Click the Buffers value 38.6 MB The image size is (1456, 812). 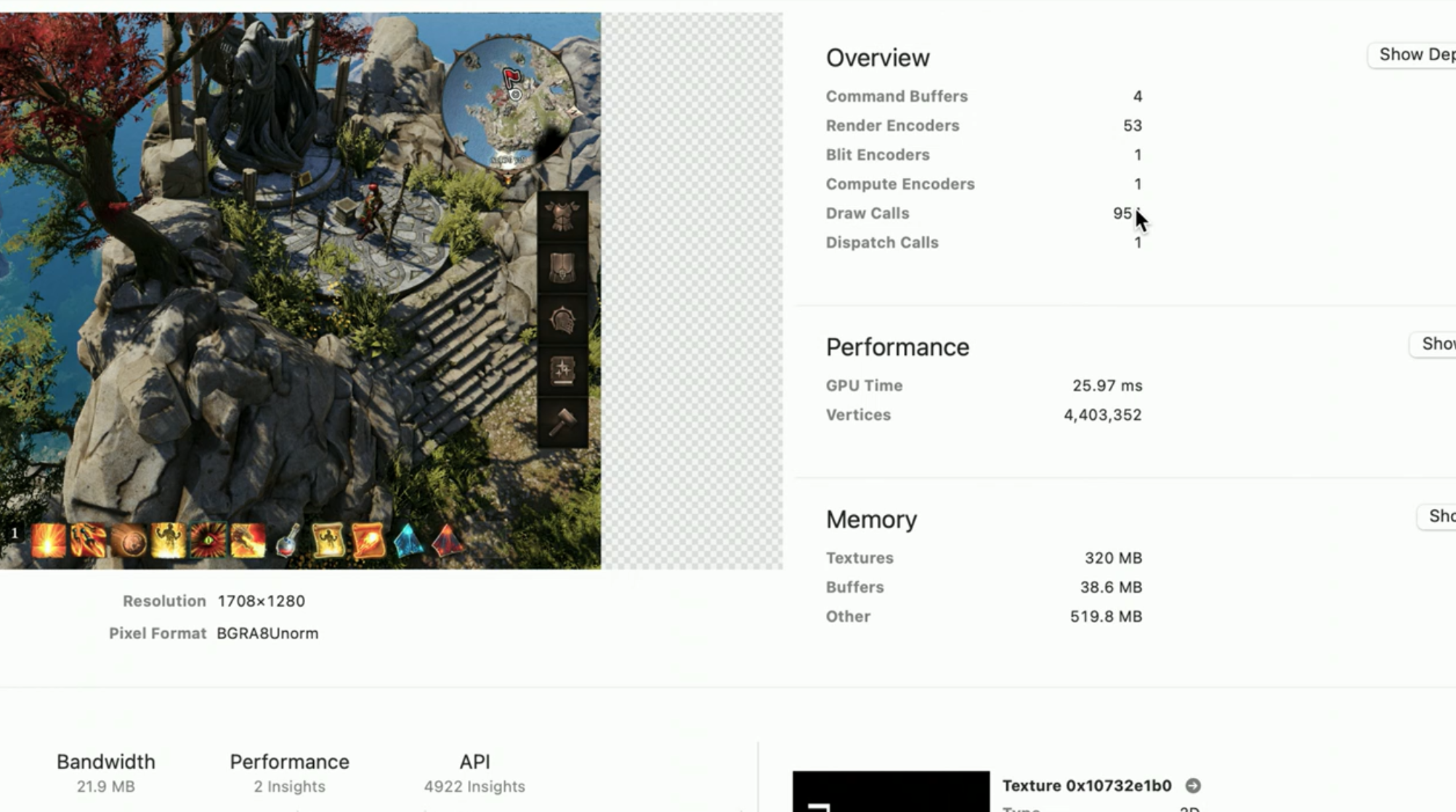pyautogui.click(x=1111, y=587)
